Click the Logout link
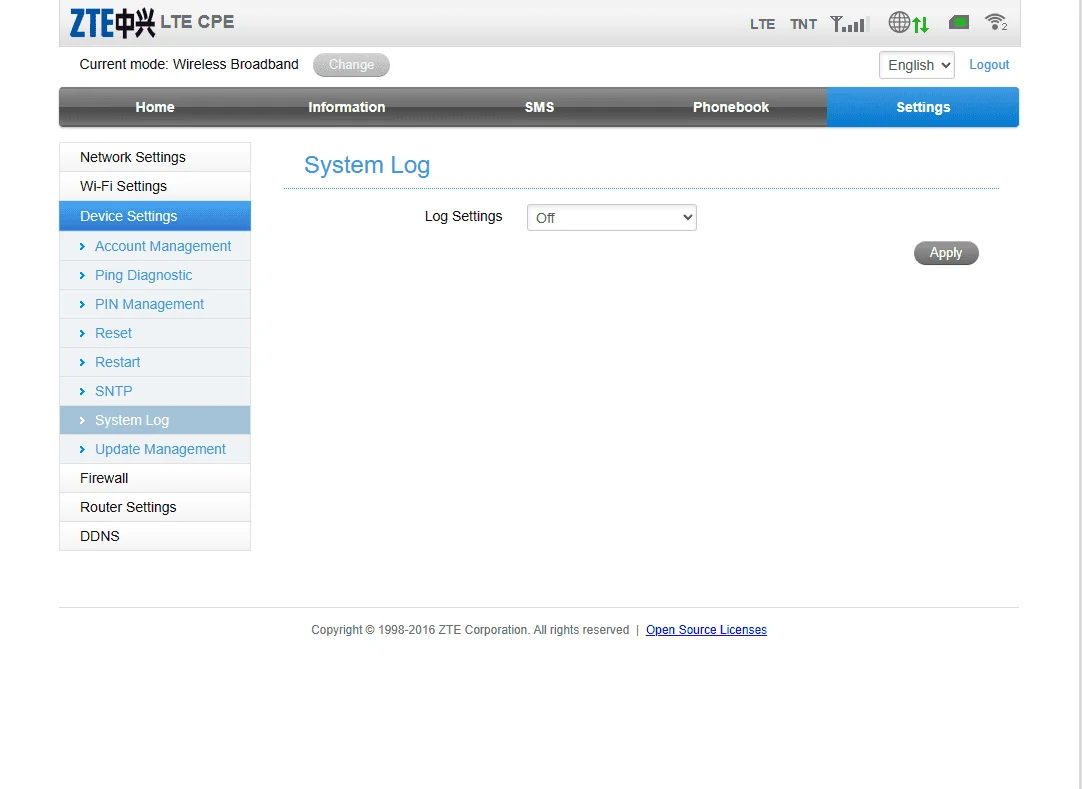Screen dimensions: 1082x789 point(989,64)
